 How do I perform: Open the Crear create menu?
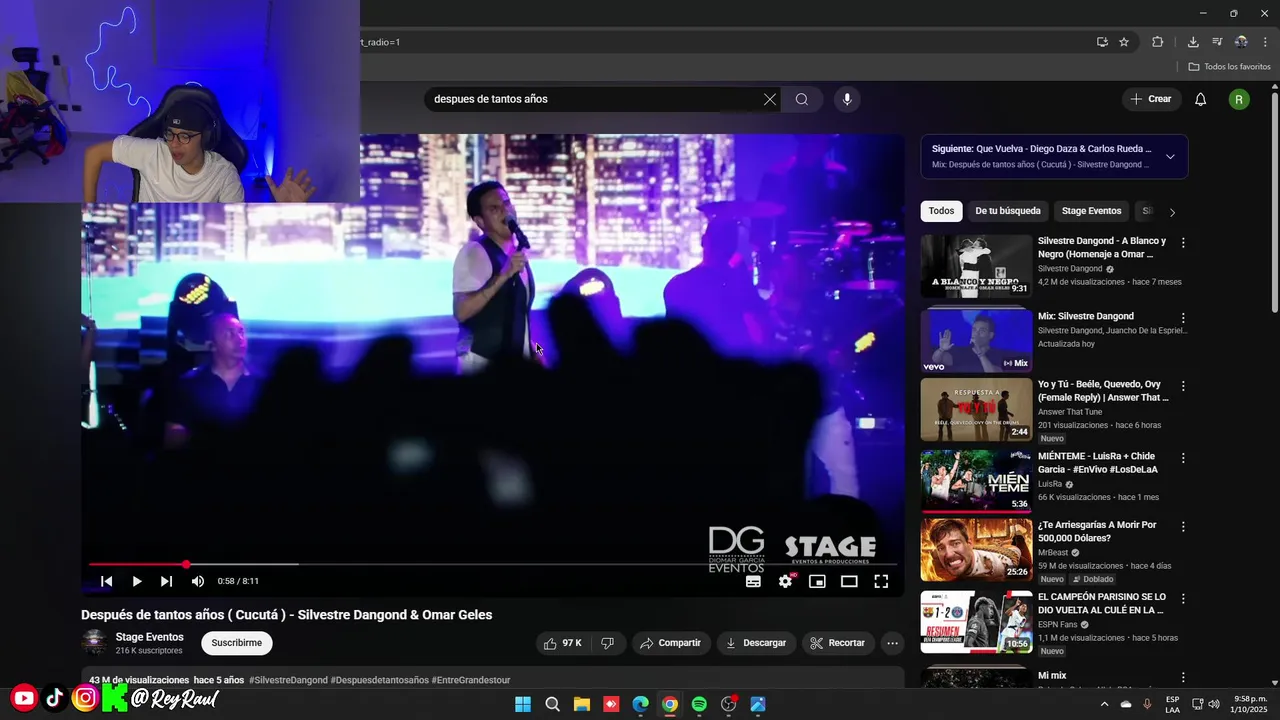1150,99
